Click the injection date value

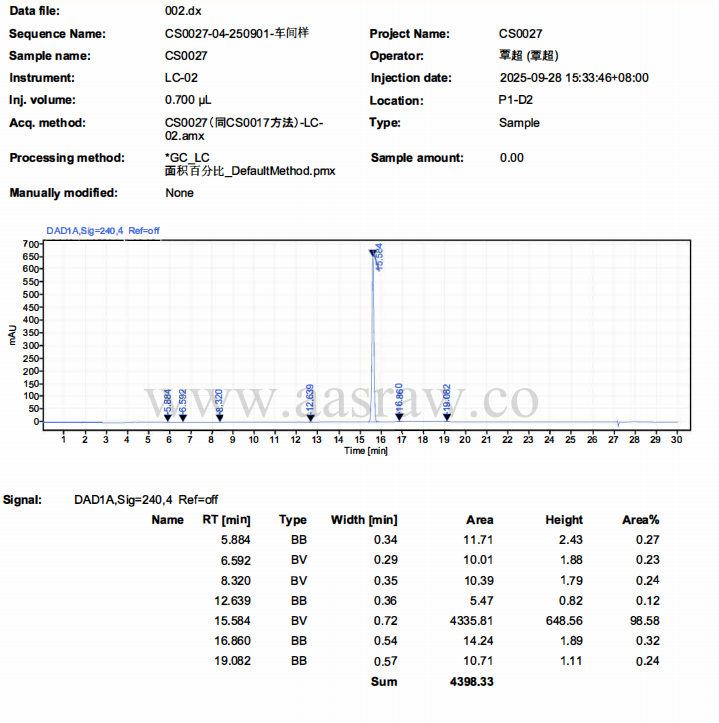point(573,78)
